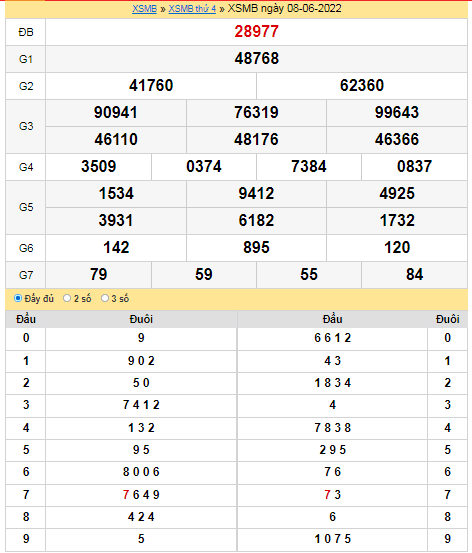Click the red special prize number 28977
This screenshot has height=553, width=472.
tap(256, 32)
